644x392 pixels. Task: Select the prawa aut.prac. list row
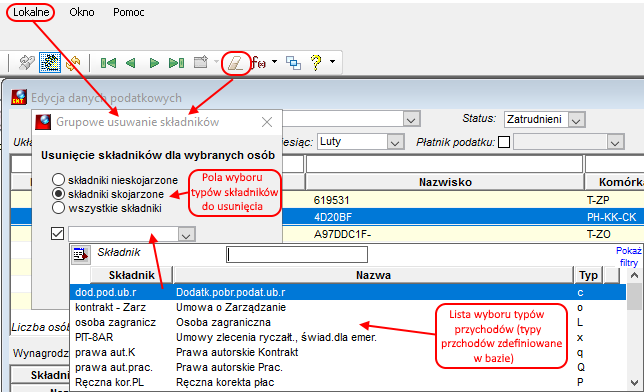click(347, 367)
